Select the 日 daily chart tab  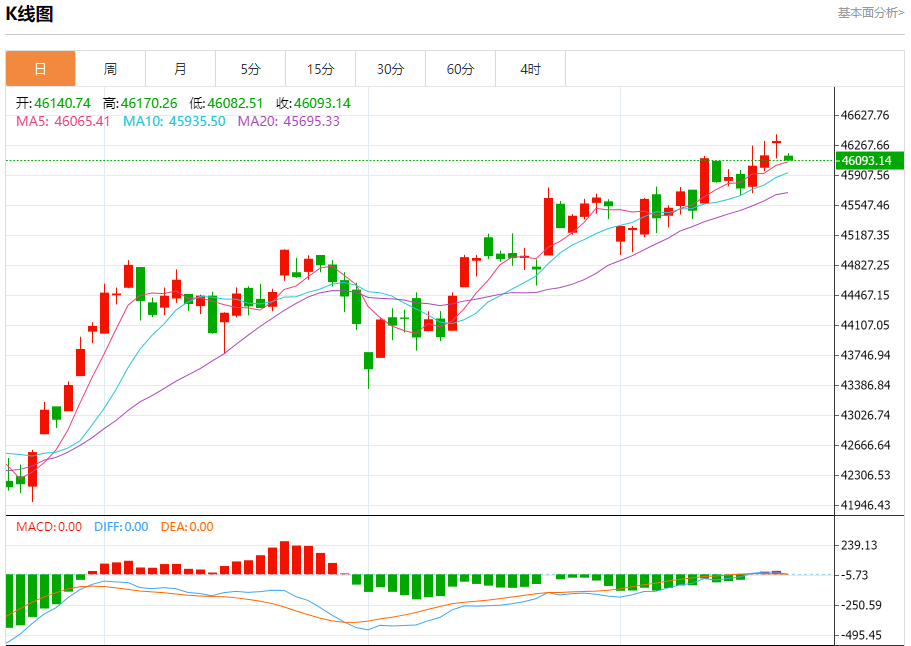(x=41, y=69)
